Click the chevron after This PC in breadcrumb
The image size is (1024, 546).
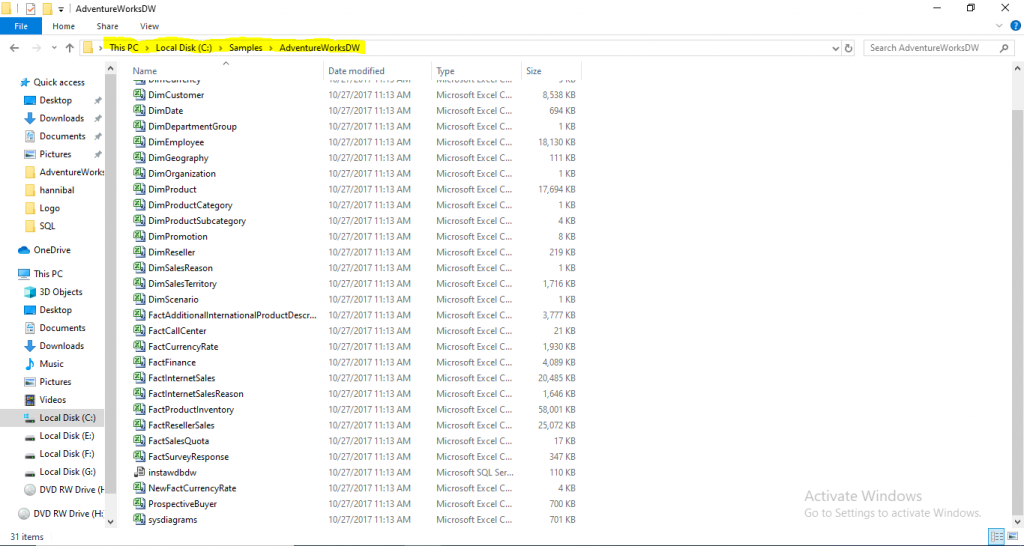(x=147, y=48)
